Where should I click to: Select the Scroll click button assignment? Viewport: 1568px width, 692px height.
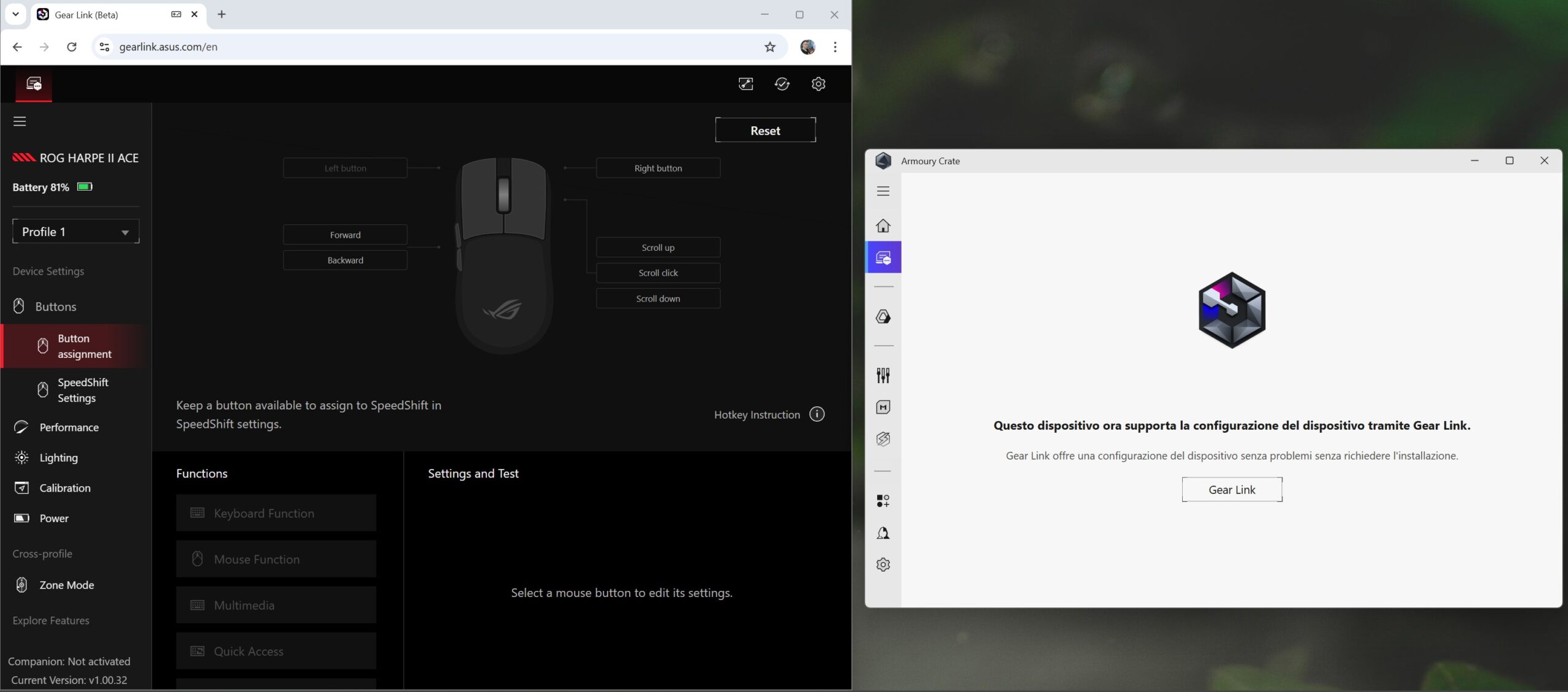point(658,273)
